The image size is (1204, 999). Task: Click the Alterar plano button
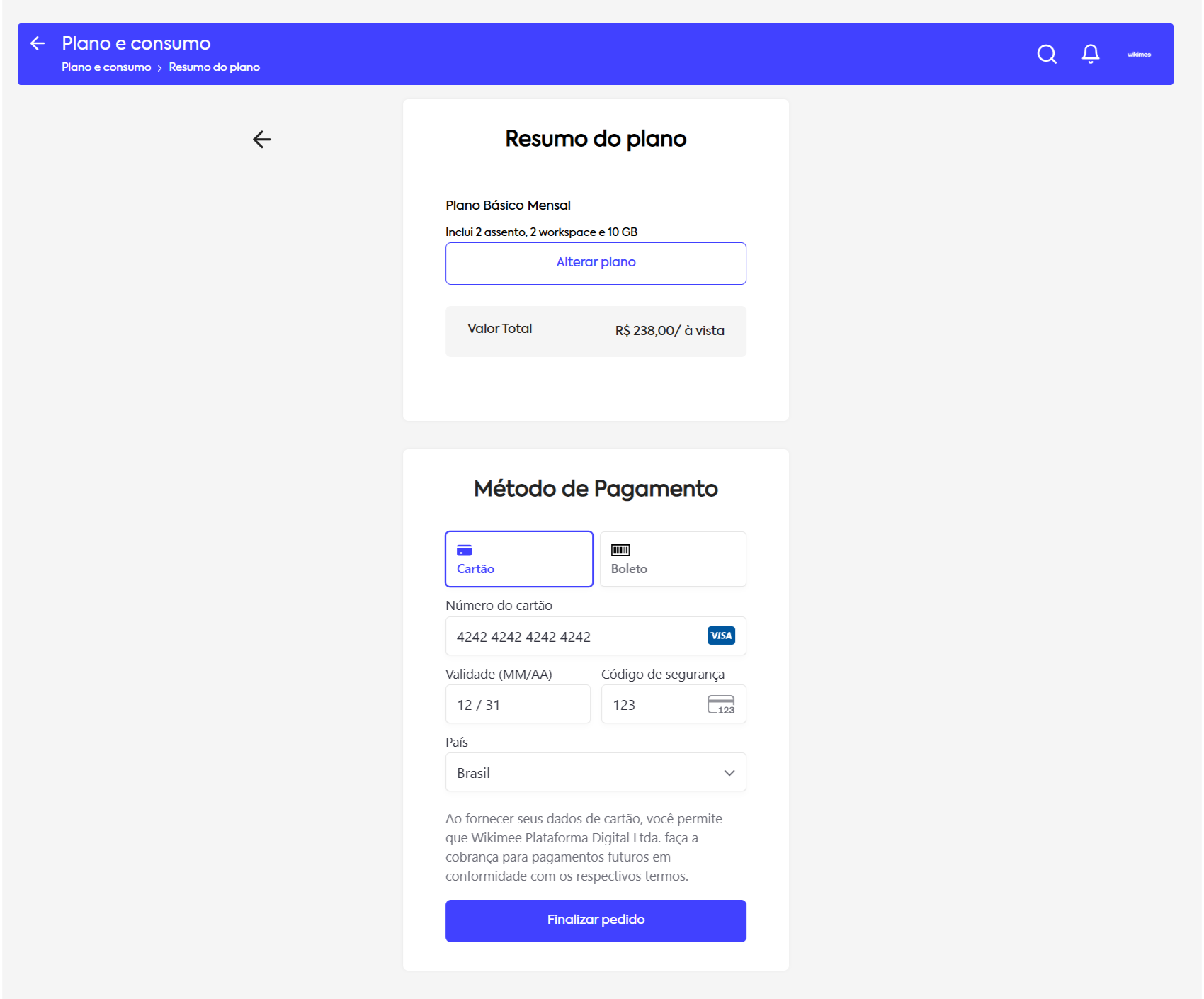[595, 263]
